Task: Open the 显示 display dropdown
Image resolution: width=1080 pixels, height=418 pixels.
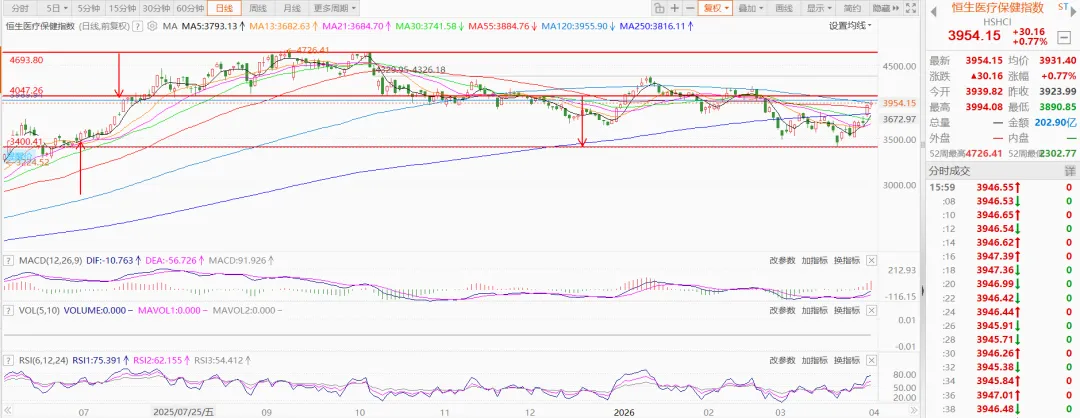Action: point(819,8)
